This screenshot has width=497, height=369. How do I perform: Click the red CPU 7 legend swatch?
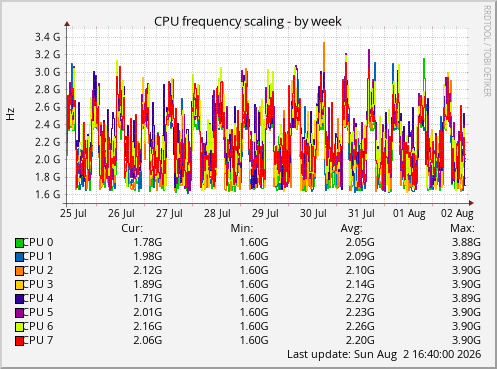[x=19, y=341]
